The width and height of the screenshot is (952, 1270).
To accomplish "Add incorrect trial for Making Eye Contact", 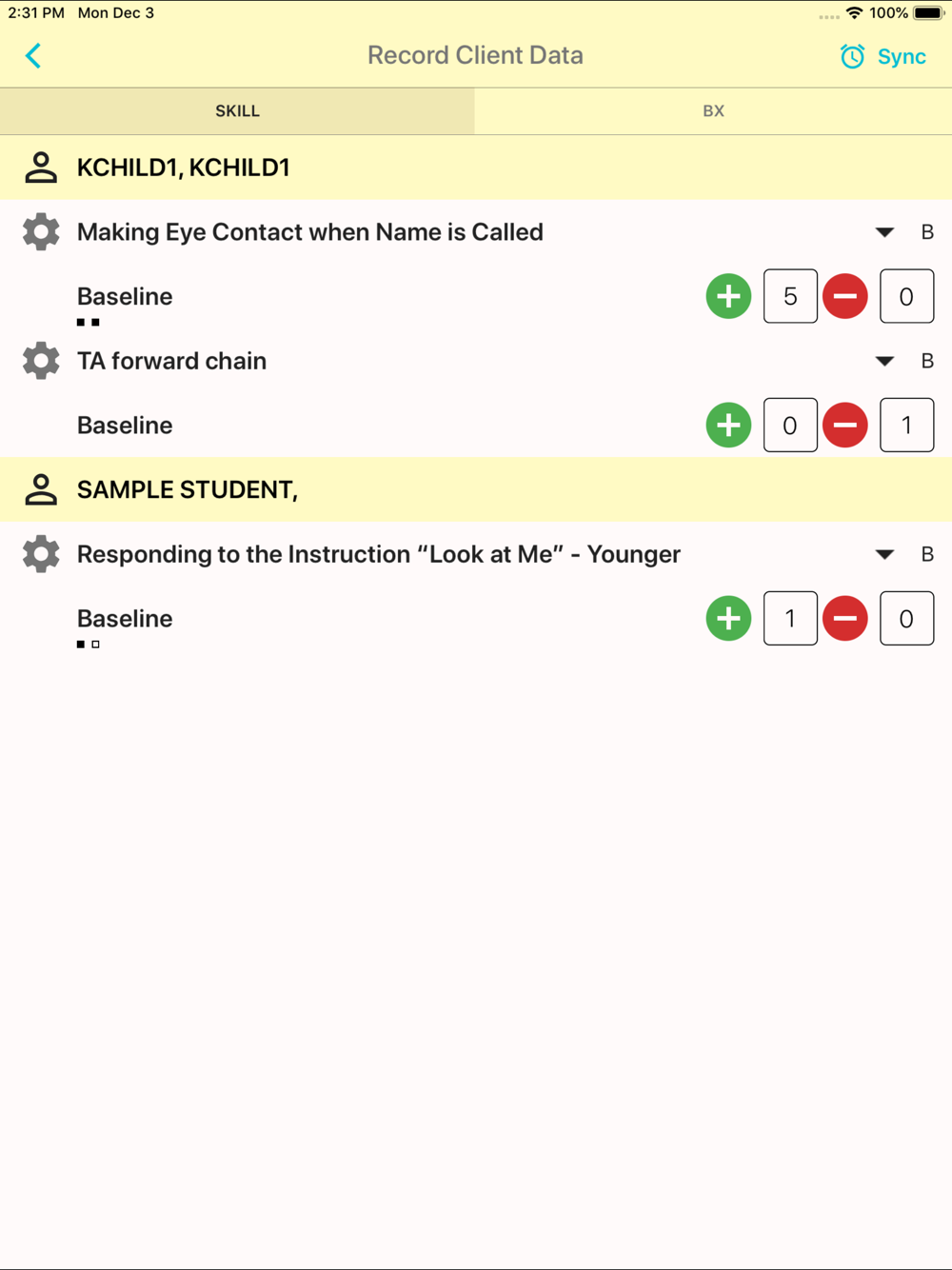I will (844, 296).
